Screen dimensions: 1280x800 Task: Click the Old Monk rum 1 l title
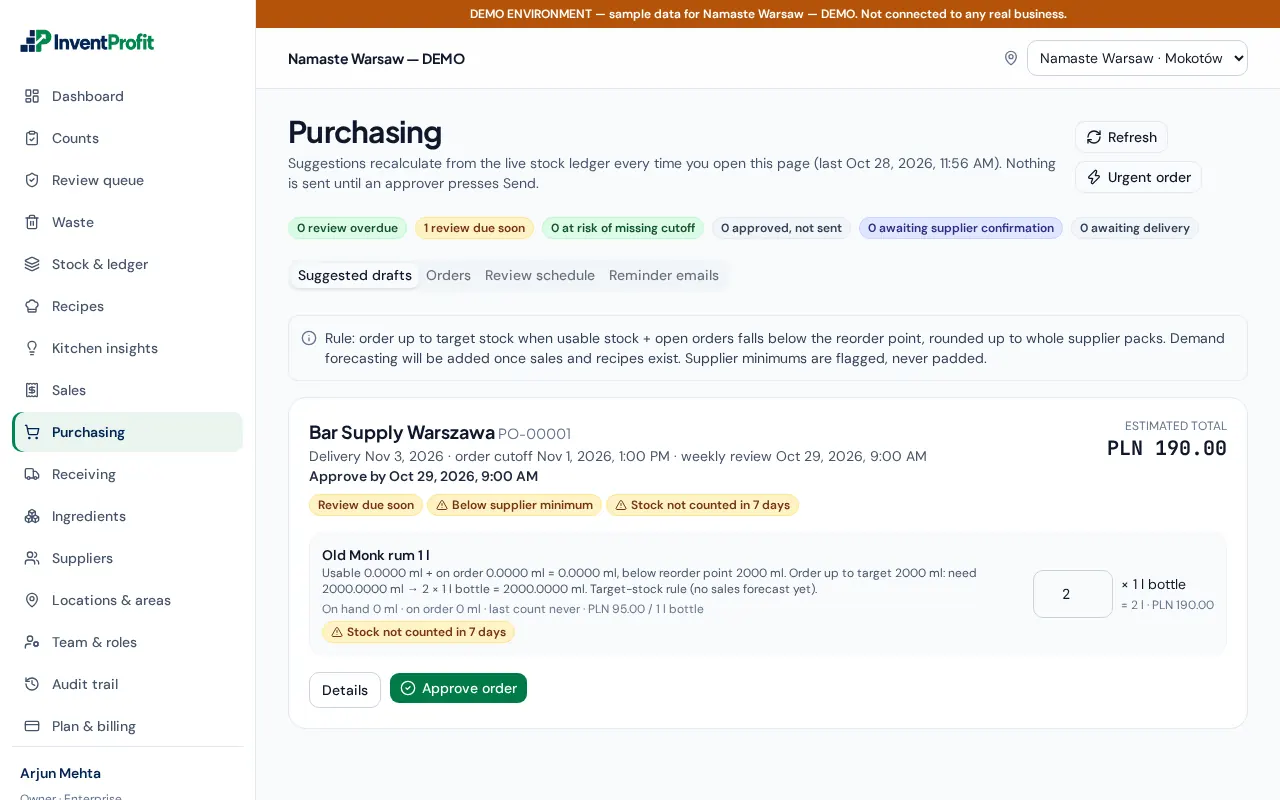tap(376, 555)
